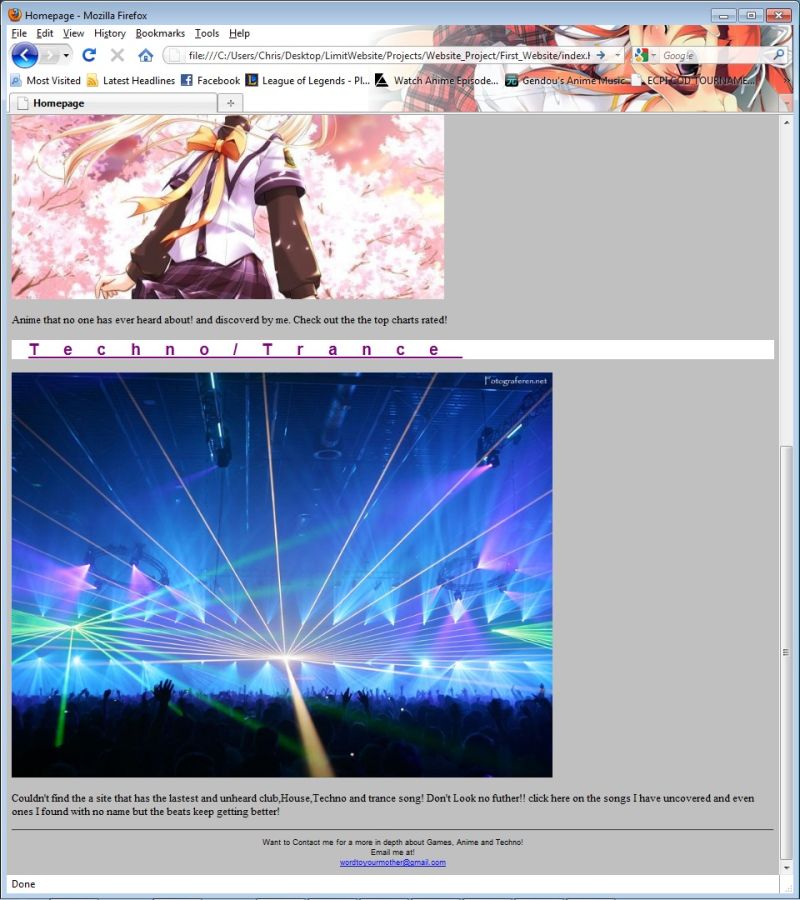Open a new tab with plus button
The width and height of the screenshot is (800, 900).
click(x=231, y=103)
